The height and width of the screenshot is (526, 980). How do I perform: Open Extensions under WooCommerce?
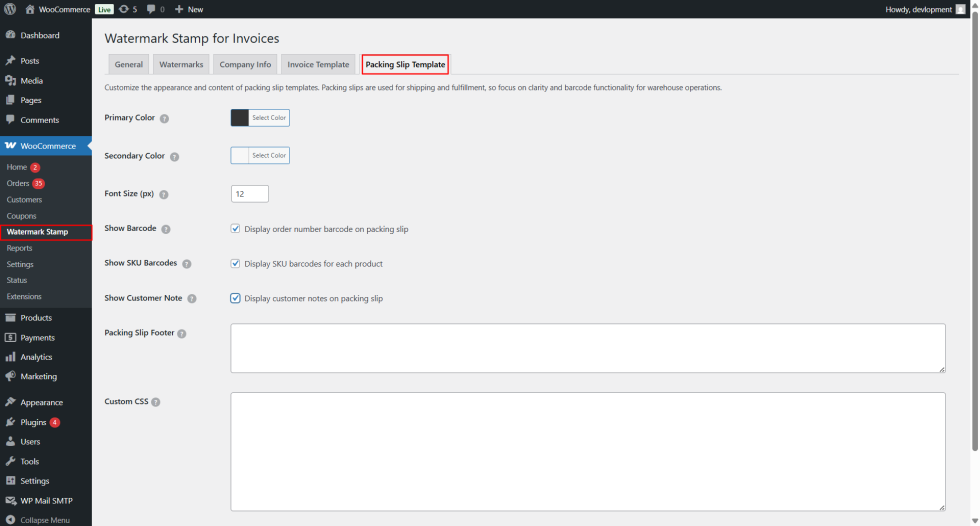click(x=24, y=296)
